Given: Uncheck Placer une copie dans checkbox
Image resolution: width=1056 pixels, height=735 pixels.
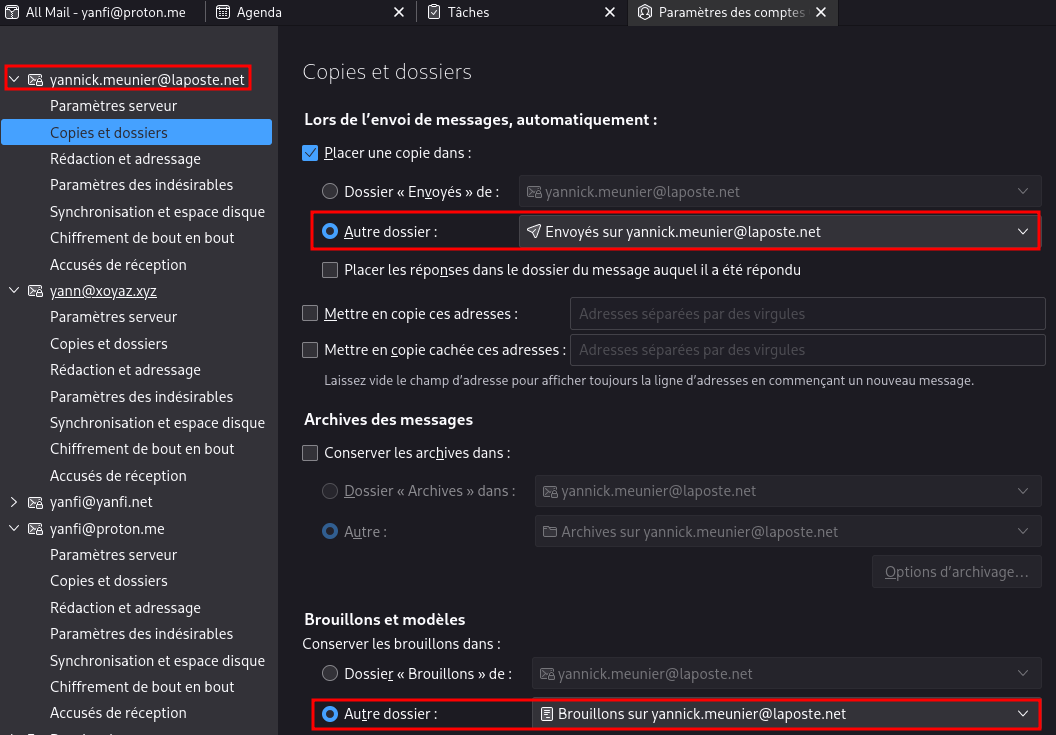Looking at the screenshot, I should [x=310, y=153].
